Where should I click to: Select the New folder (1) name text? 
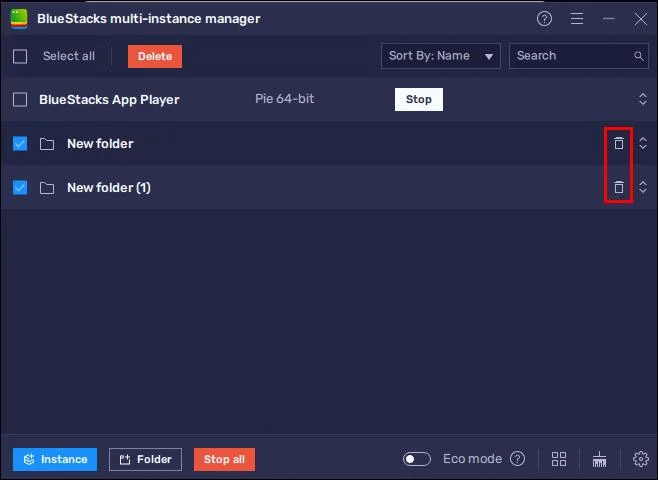[109, 188]
